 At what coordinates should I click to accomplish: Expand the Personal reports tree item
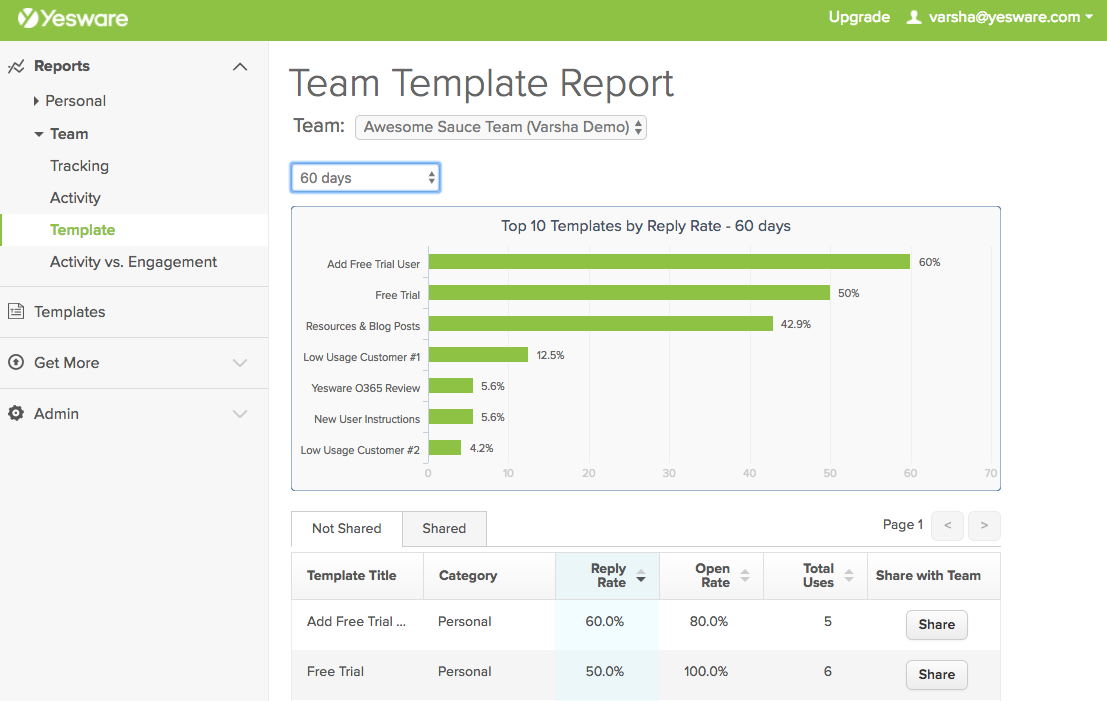[x=36, y=101]
